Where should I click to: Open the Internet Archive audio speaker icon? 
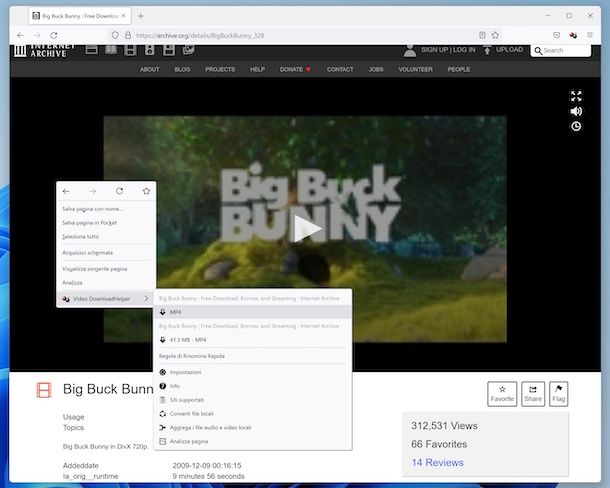(x=149, y=50)
